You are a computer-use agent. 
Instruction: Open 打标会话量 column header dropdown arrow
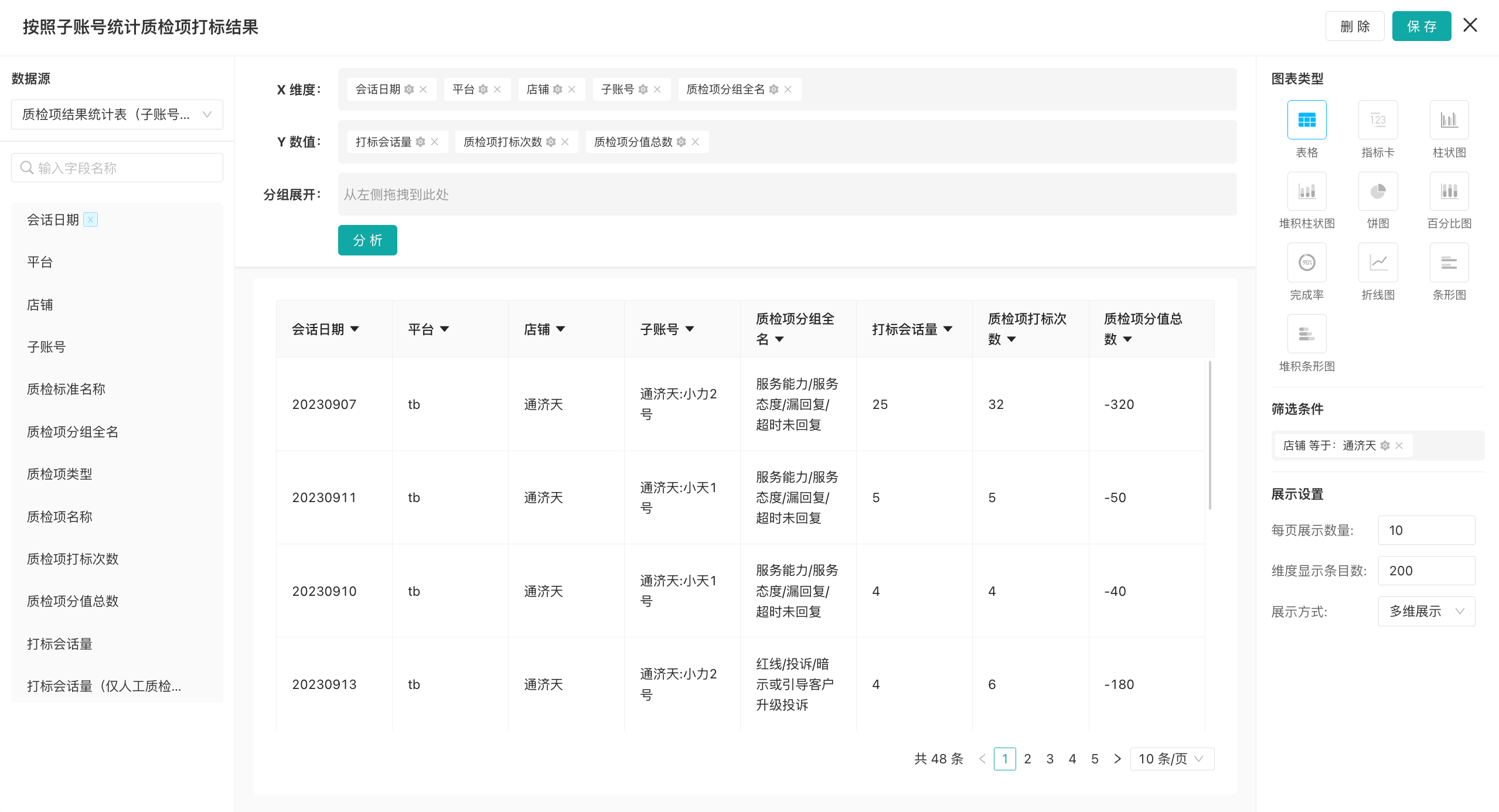[948, 329]
